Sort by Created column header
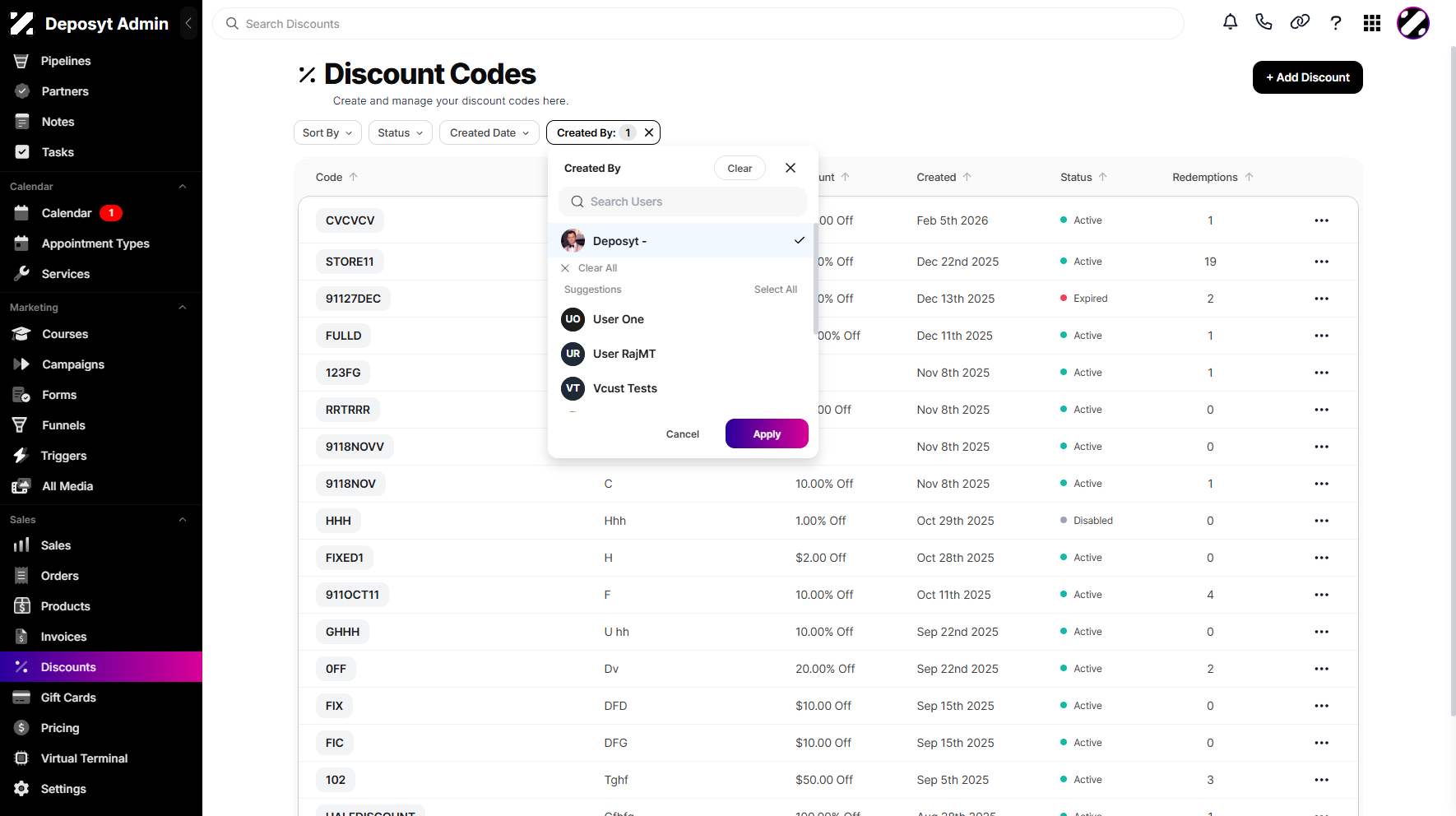The image size is (1456, 816). pyautogui.click(x=944, y=177)
